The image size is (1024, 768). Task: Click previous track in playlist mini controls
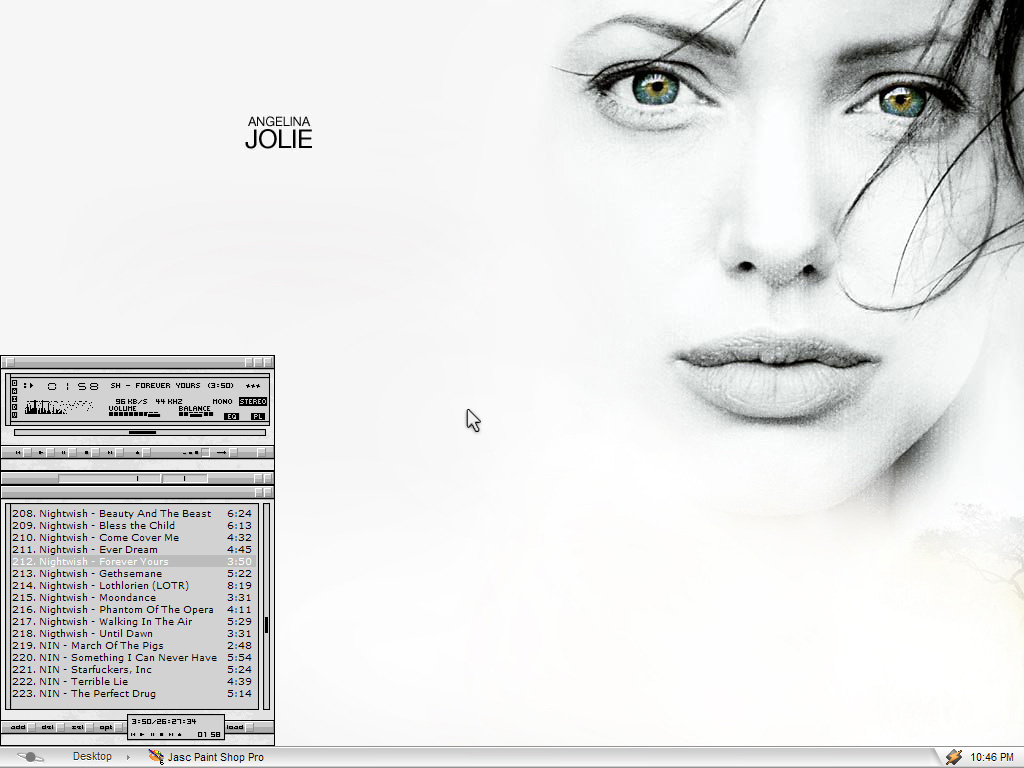coord(133,735)
